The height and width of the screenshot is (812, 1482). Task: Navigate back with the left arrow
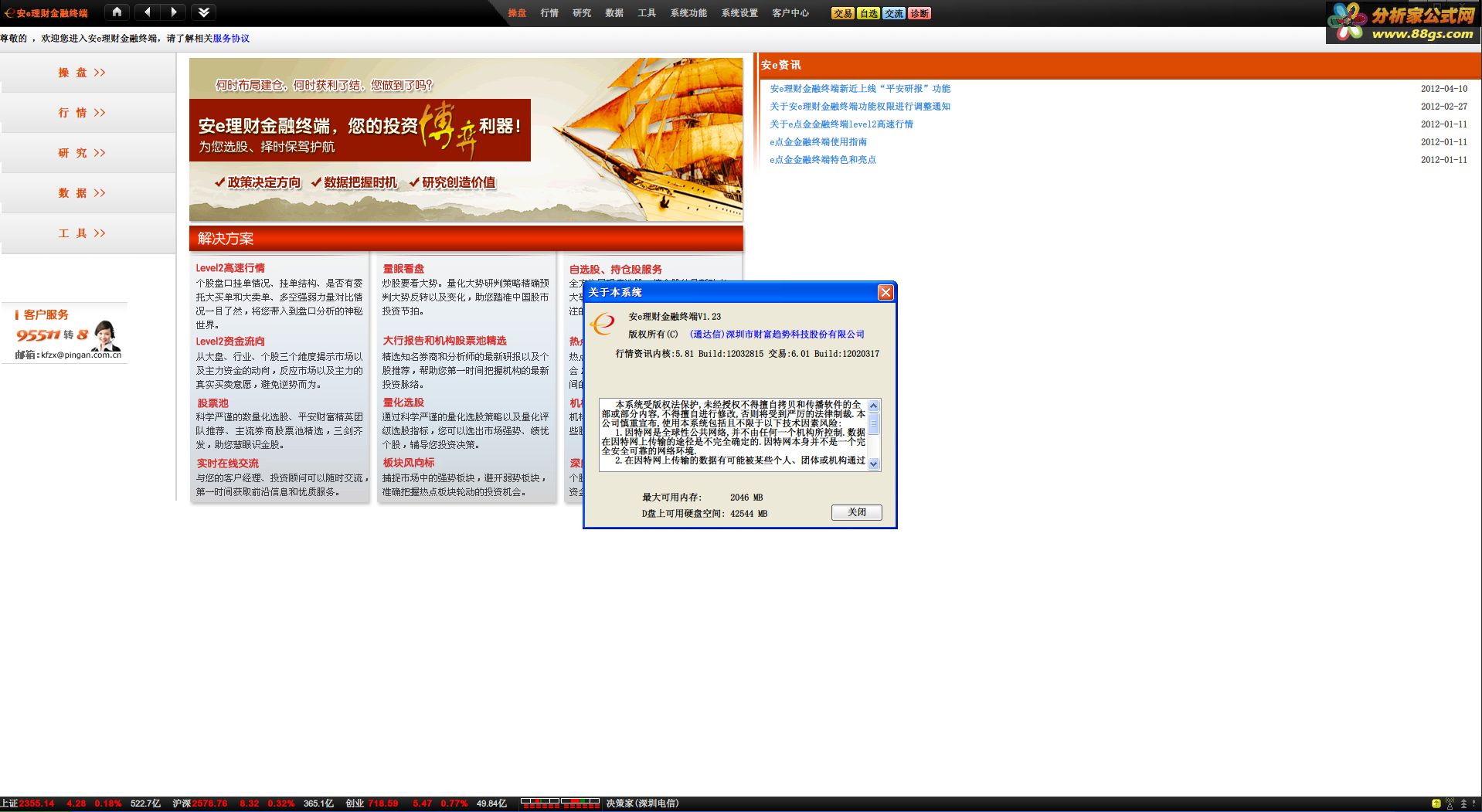click(148, 12)
